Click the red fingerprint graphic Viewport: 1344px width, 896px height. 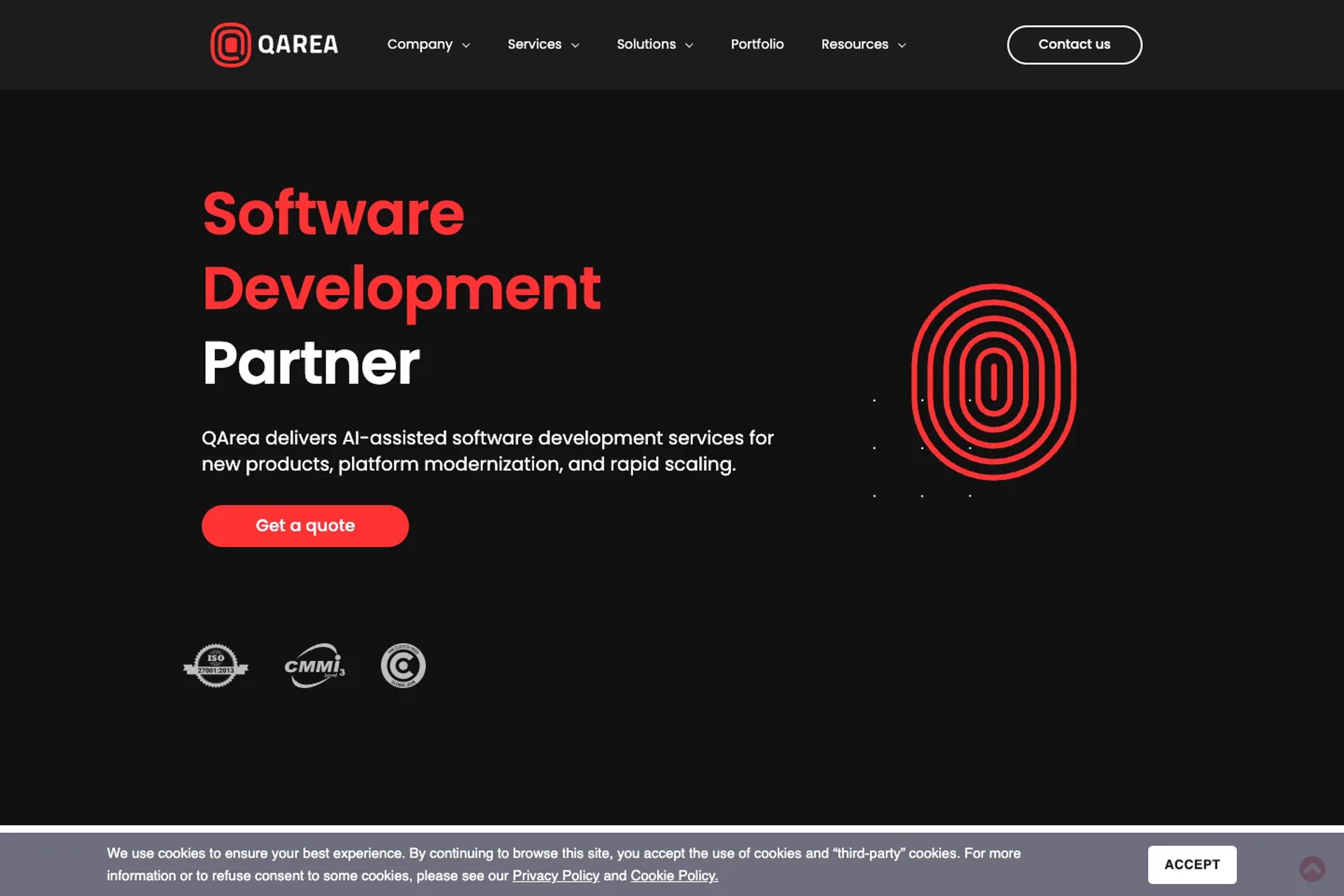coord(994,382)
